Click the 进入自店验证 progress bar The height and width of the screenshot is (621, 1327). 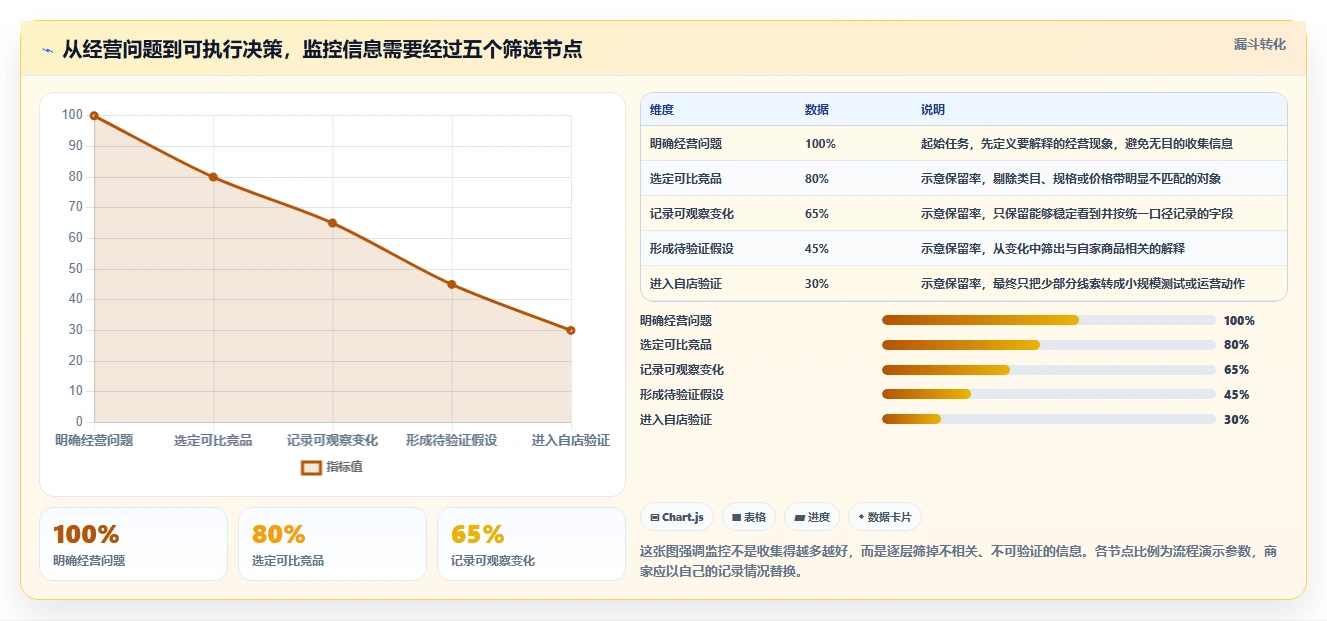1048,419
